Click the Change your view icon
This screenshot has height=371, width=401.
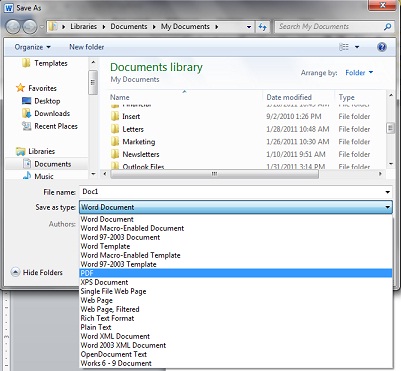click(x=344, y=47)
